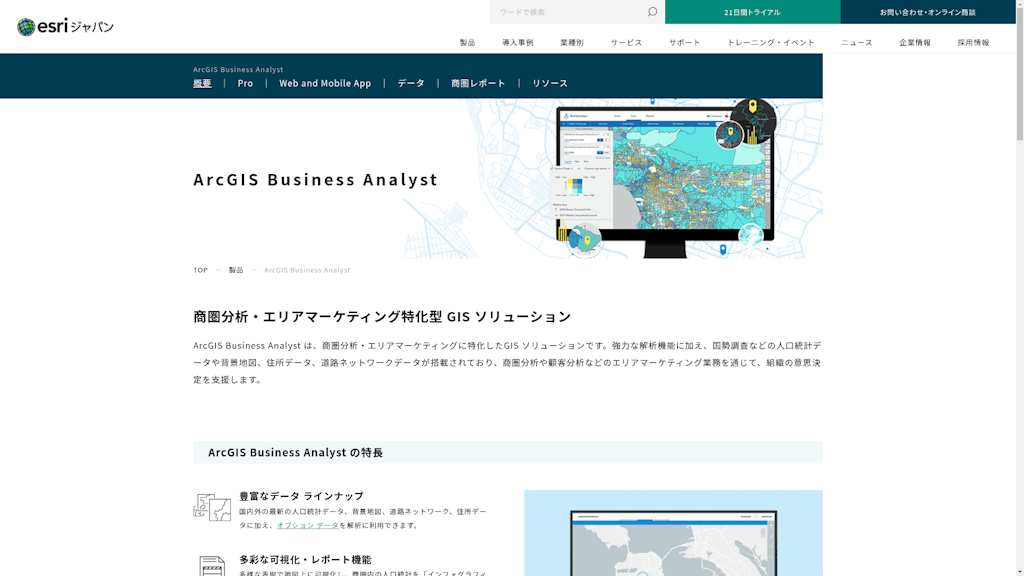
Task: Open the オプション データ link
Action: (307, 525)
